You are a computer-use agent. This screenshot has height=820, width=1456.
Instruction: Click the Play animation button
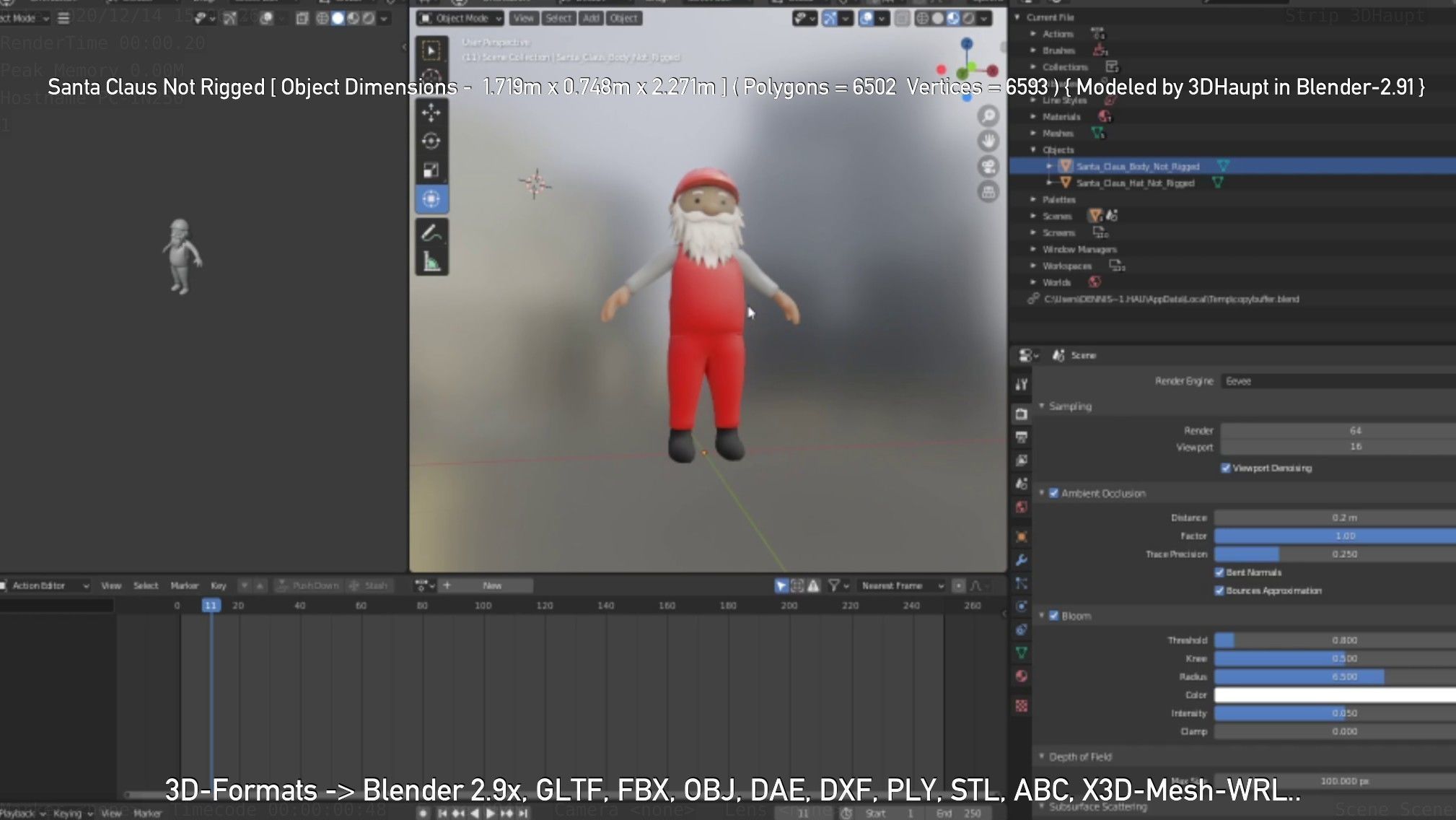[491, 814]
